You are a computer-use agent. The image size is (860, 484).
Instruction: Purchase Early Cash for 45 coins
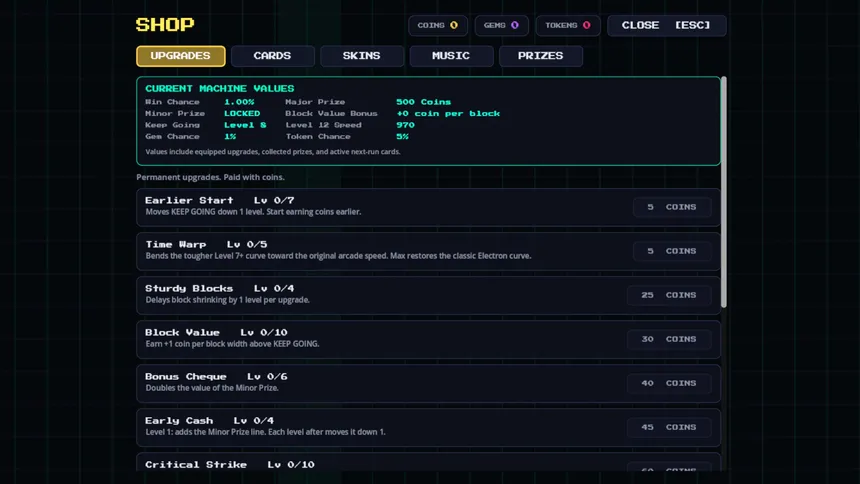tap(669, 427)
